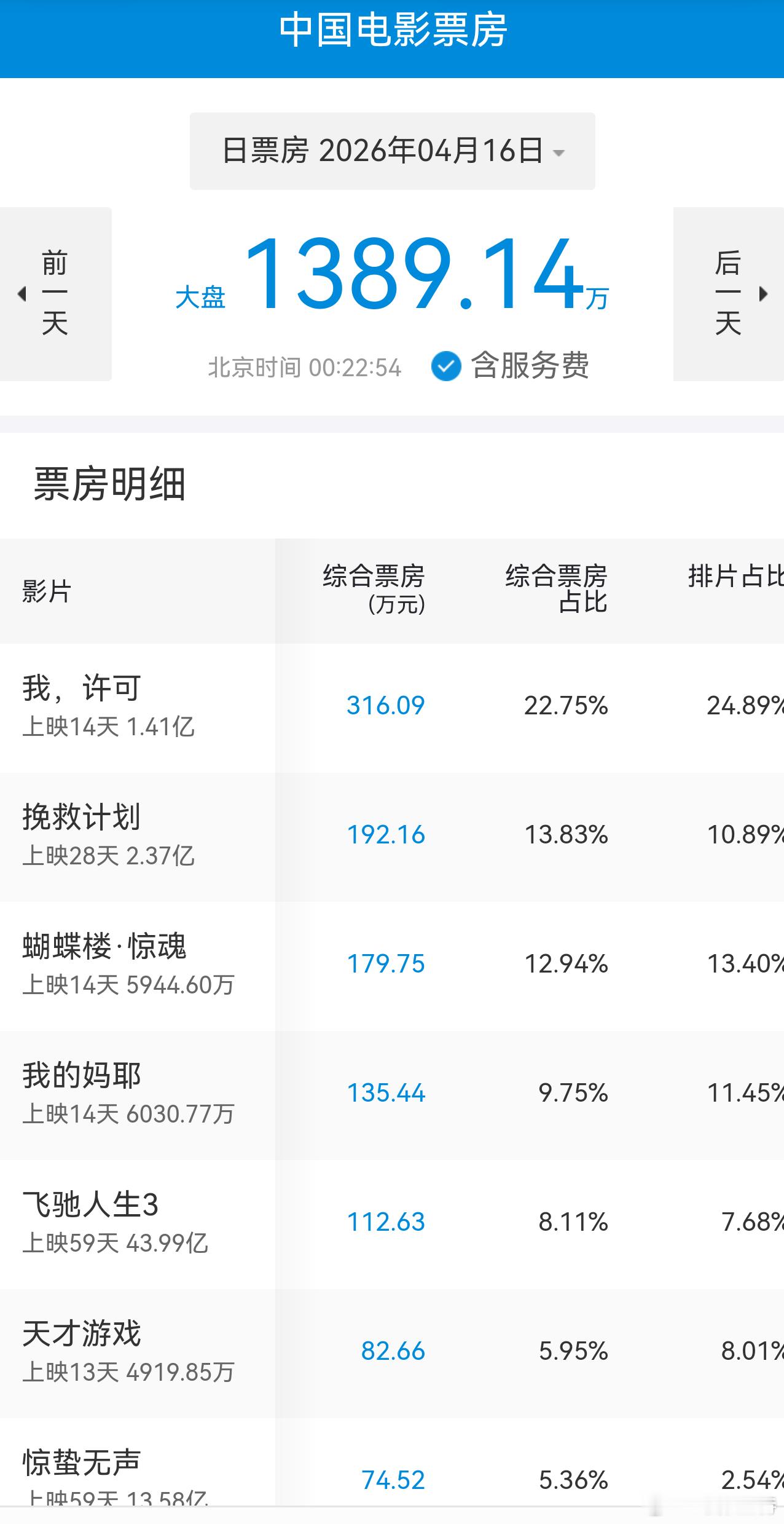Open the film row 惊蛰无声

click(392, 1463)
